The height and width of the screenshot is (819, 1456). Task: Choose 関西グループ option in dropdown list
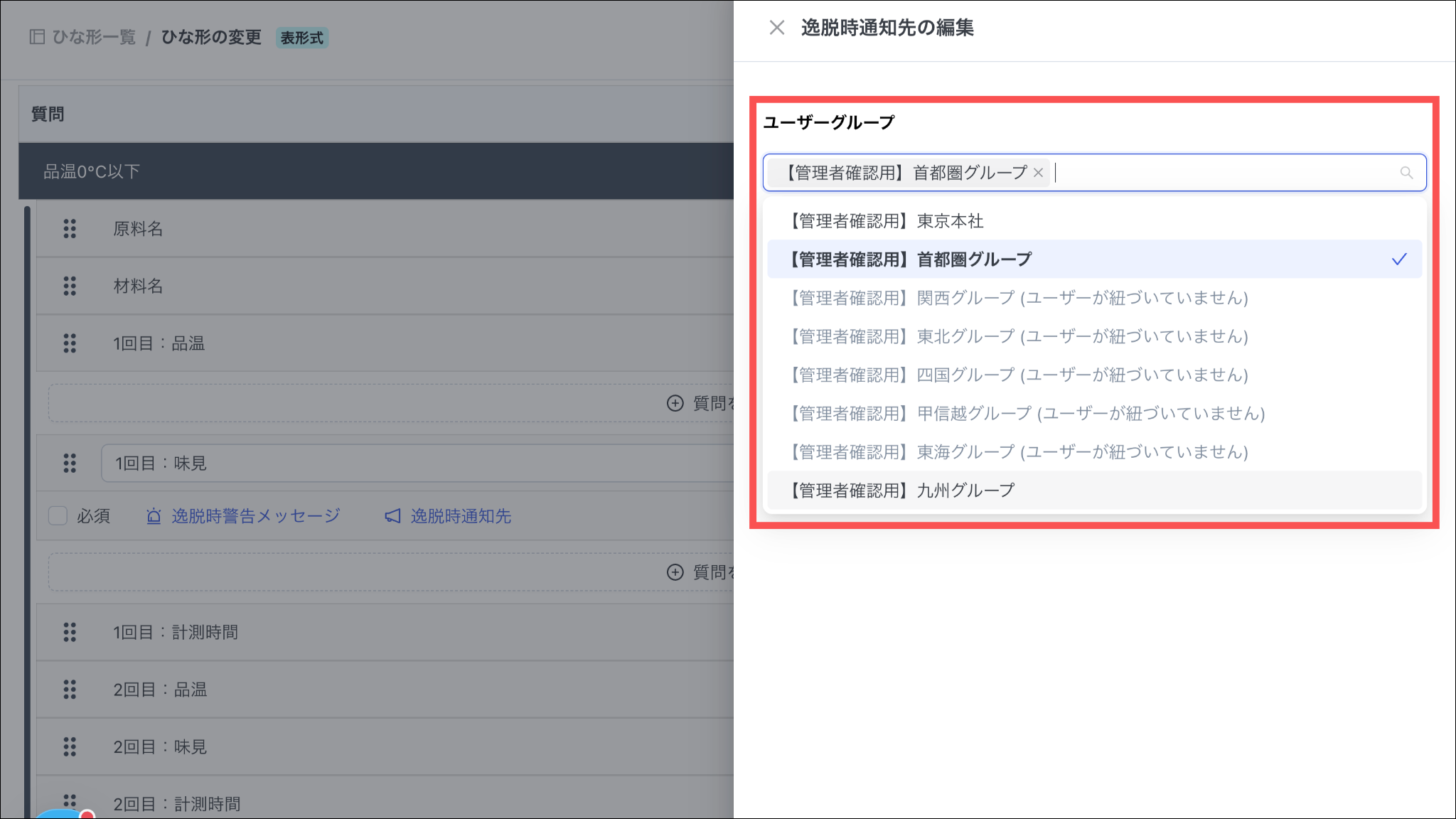pyautogui.click(x=1018, y=298)
